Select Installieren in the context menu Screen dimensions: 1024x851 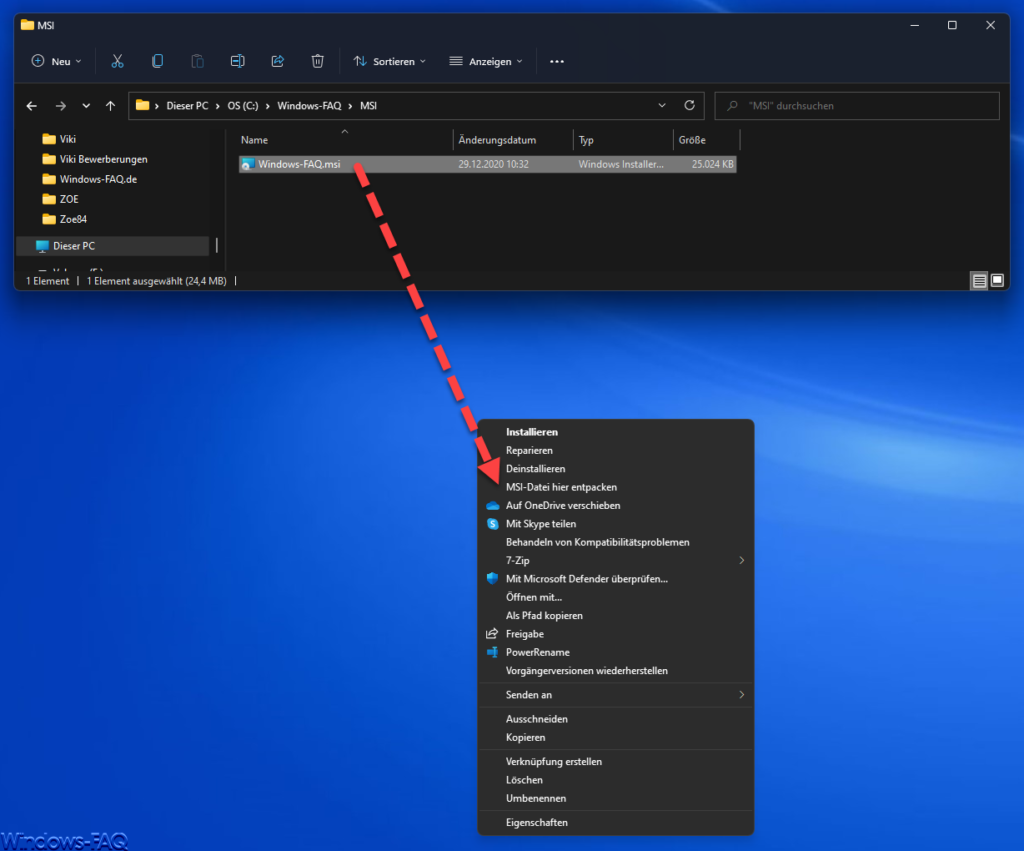coord(616,432)
